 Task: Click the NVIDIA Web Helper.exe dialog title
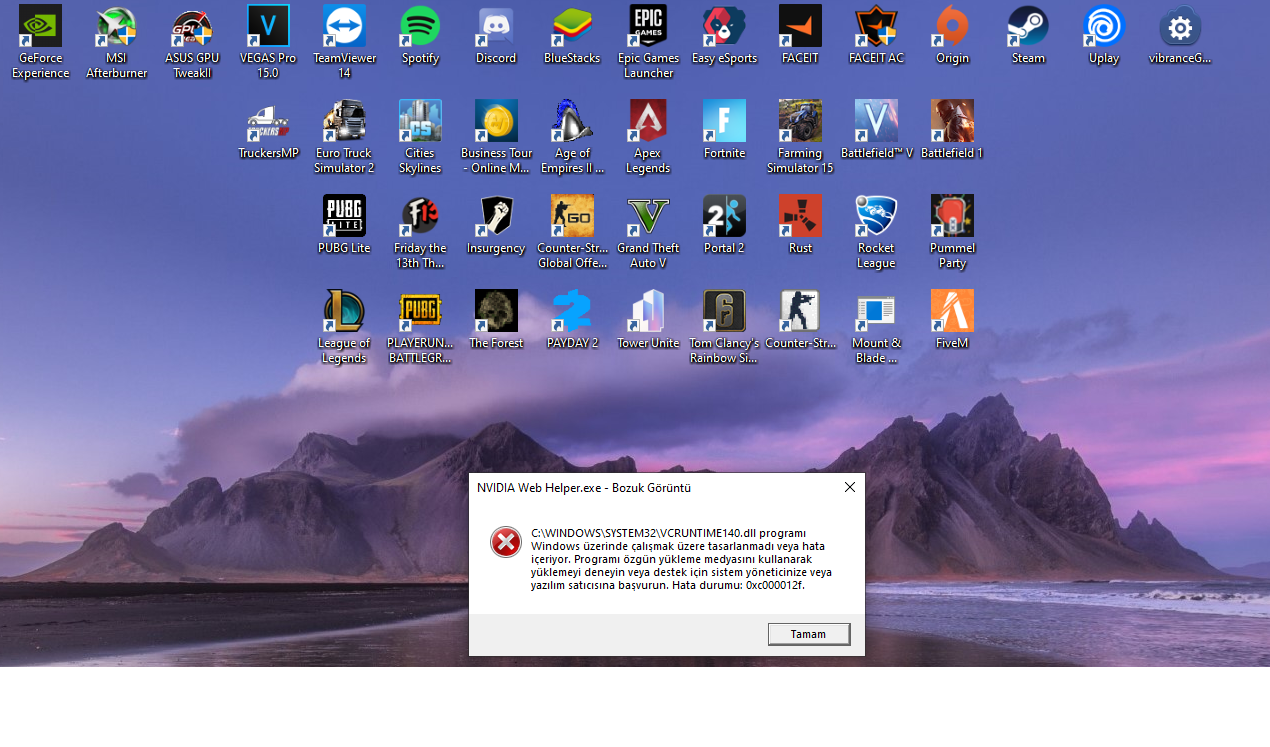[x=584, y=488]
